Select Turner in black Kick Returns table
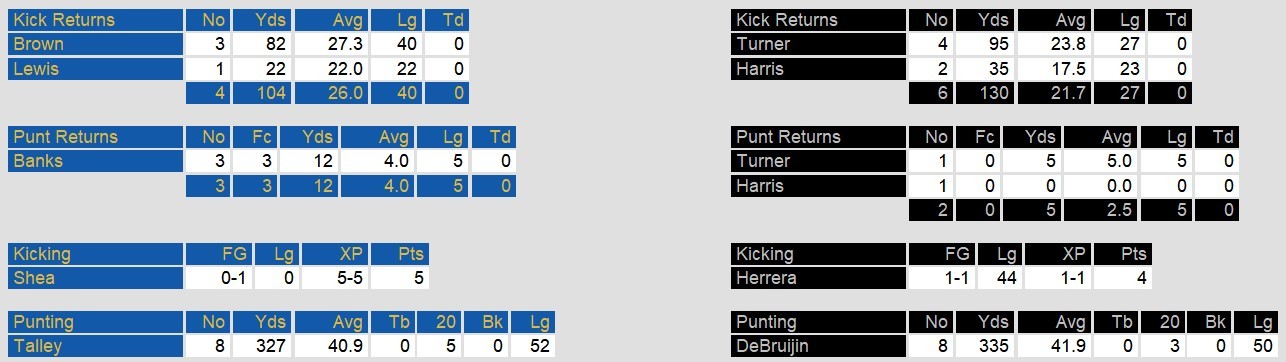 click(x=817, y=44)
